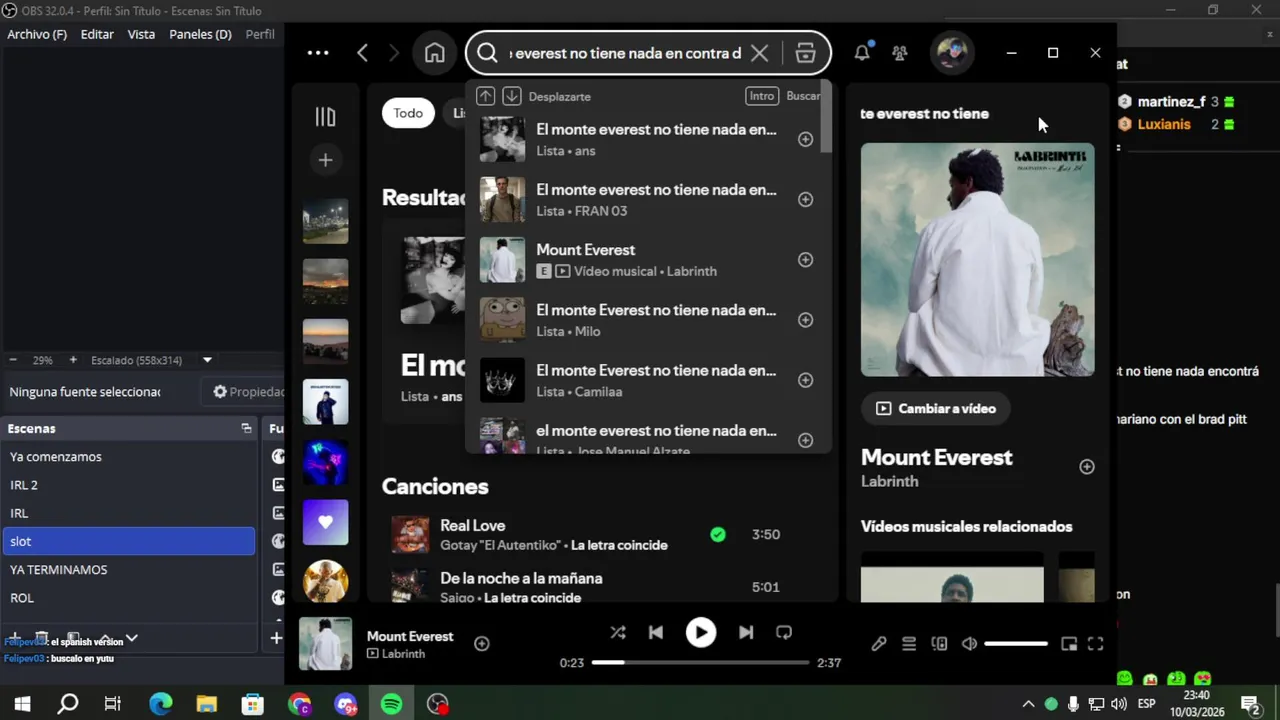This screenshot has height=720, width=1280.
Task: Open Labrinth artist link in side panel
Action: [889, 481]
